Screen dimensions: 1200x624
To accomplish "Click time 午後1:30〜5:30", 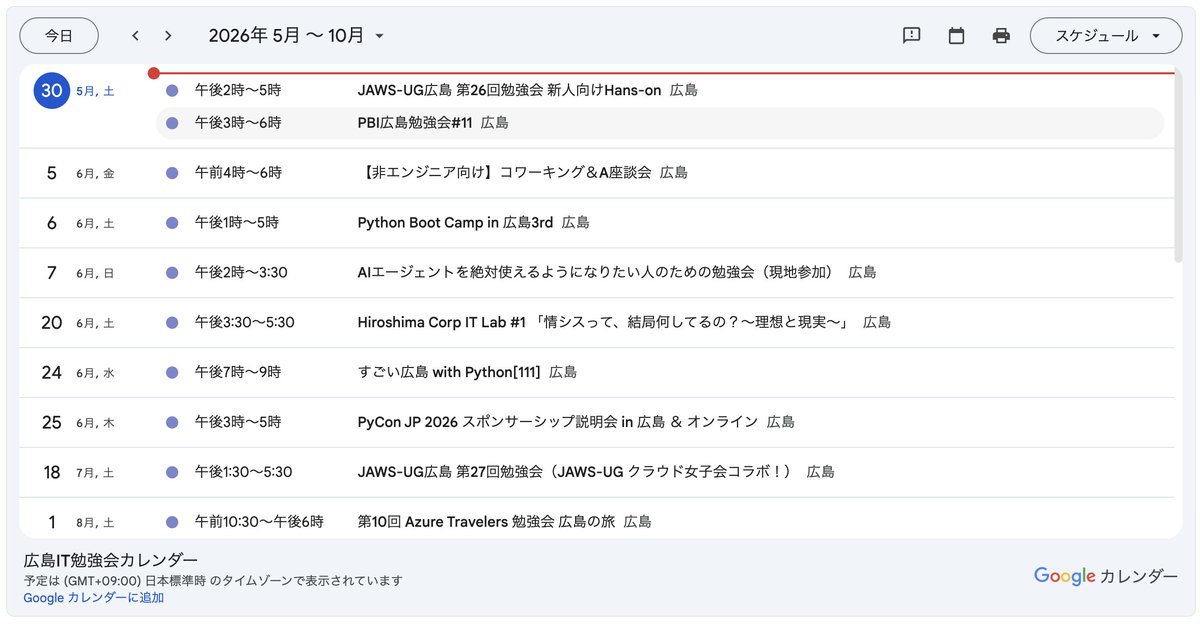I will 243,472.
